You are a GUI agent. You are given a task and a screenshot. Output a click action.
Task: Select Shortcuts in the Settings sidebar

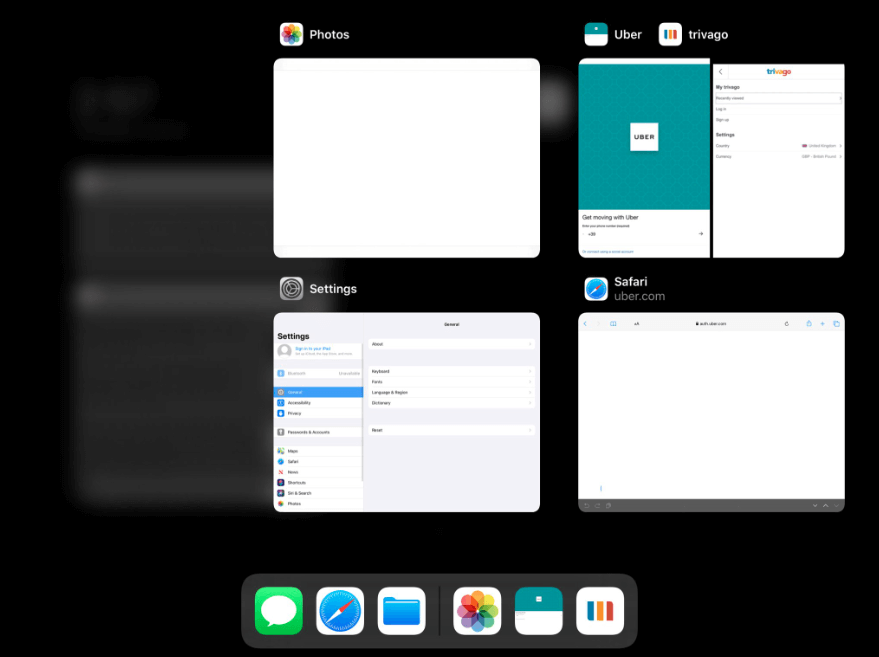click(x=318, y=483)
